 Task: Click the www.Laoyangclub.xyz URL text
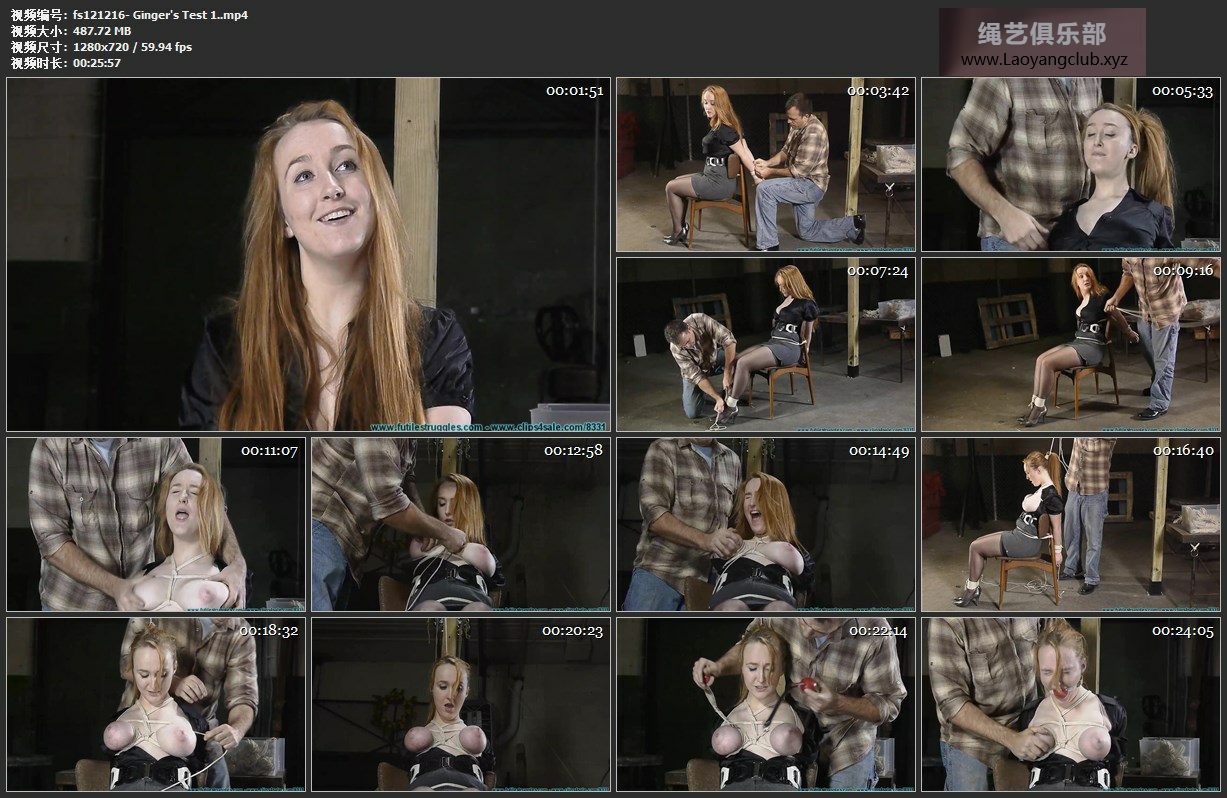pyautogui.click(x=1043, y=60)
